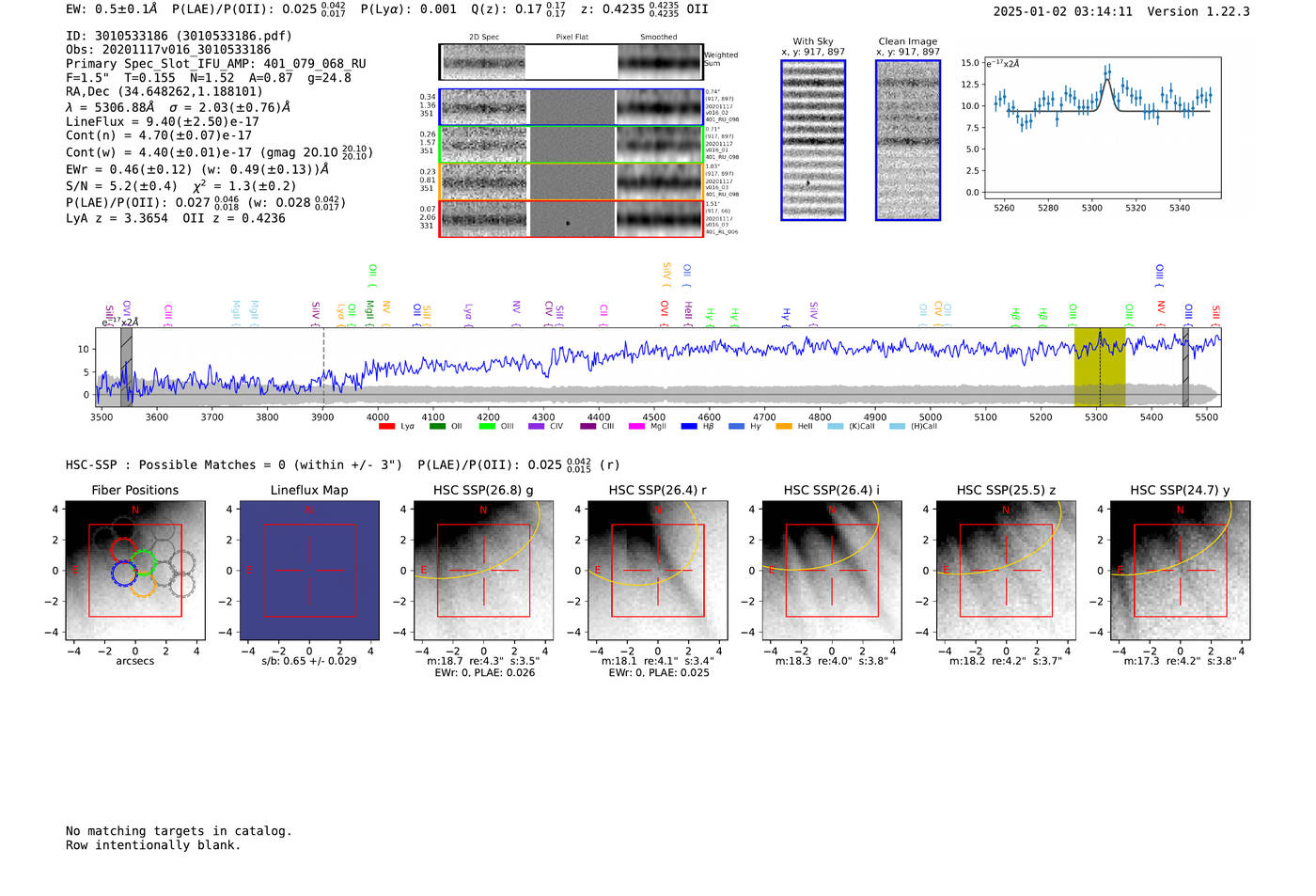Open the HSC SSP(25.5) z image
The image size is (1316, 896).
coord(1006,570)
